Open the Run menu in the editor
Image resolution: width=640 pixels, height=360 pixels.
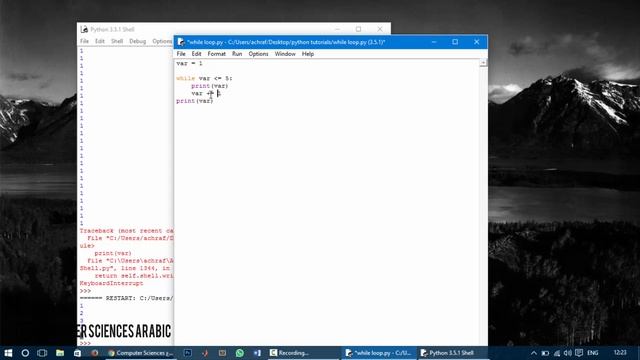tap(237, 54)
